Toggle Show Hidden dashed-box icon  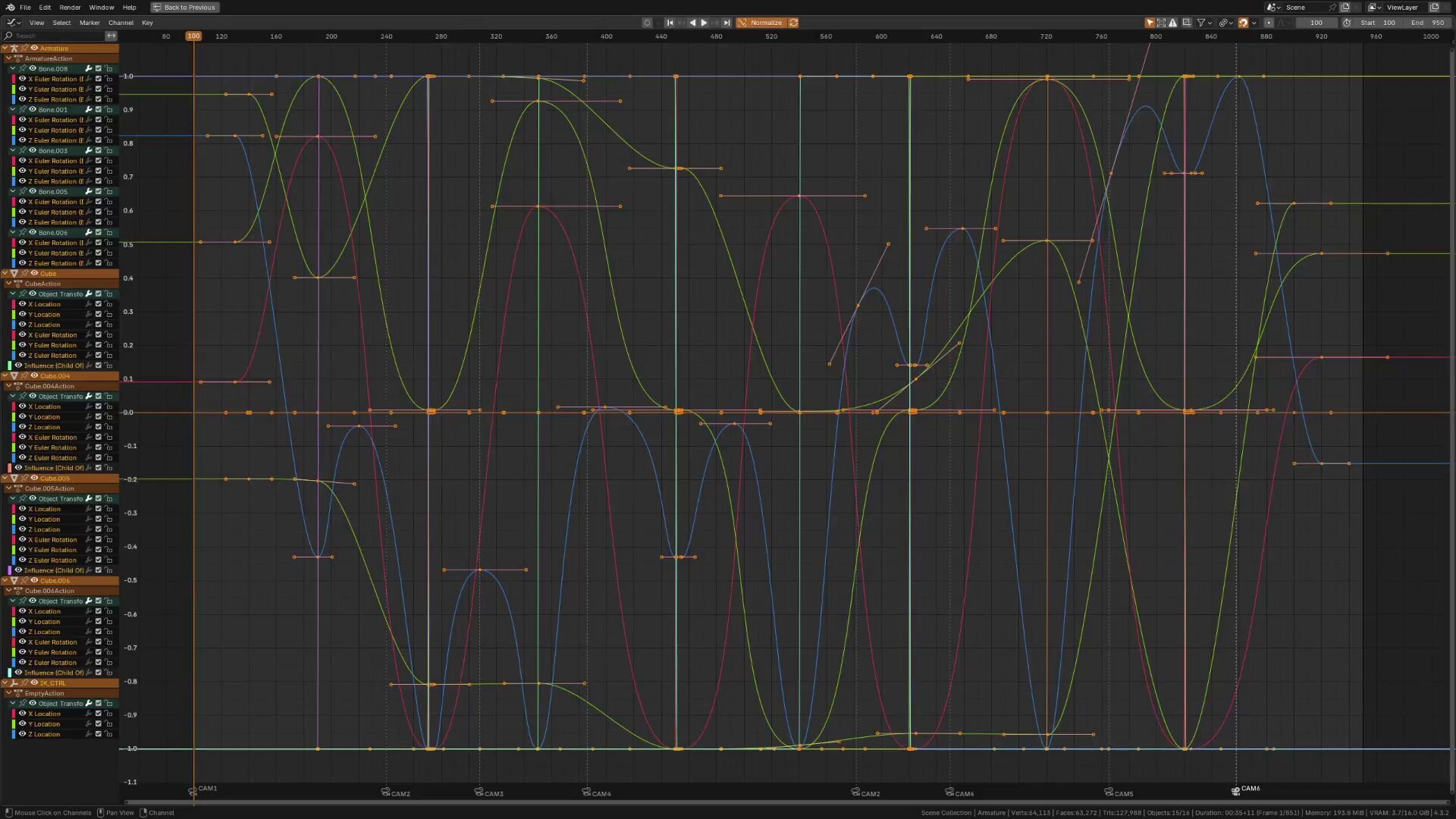point(1161,23)
